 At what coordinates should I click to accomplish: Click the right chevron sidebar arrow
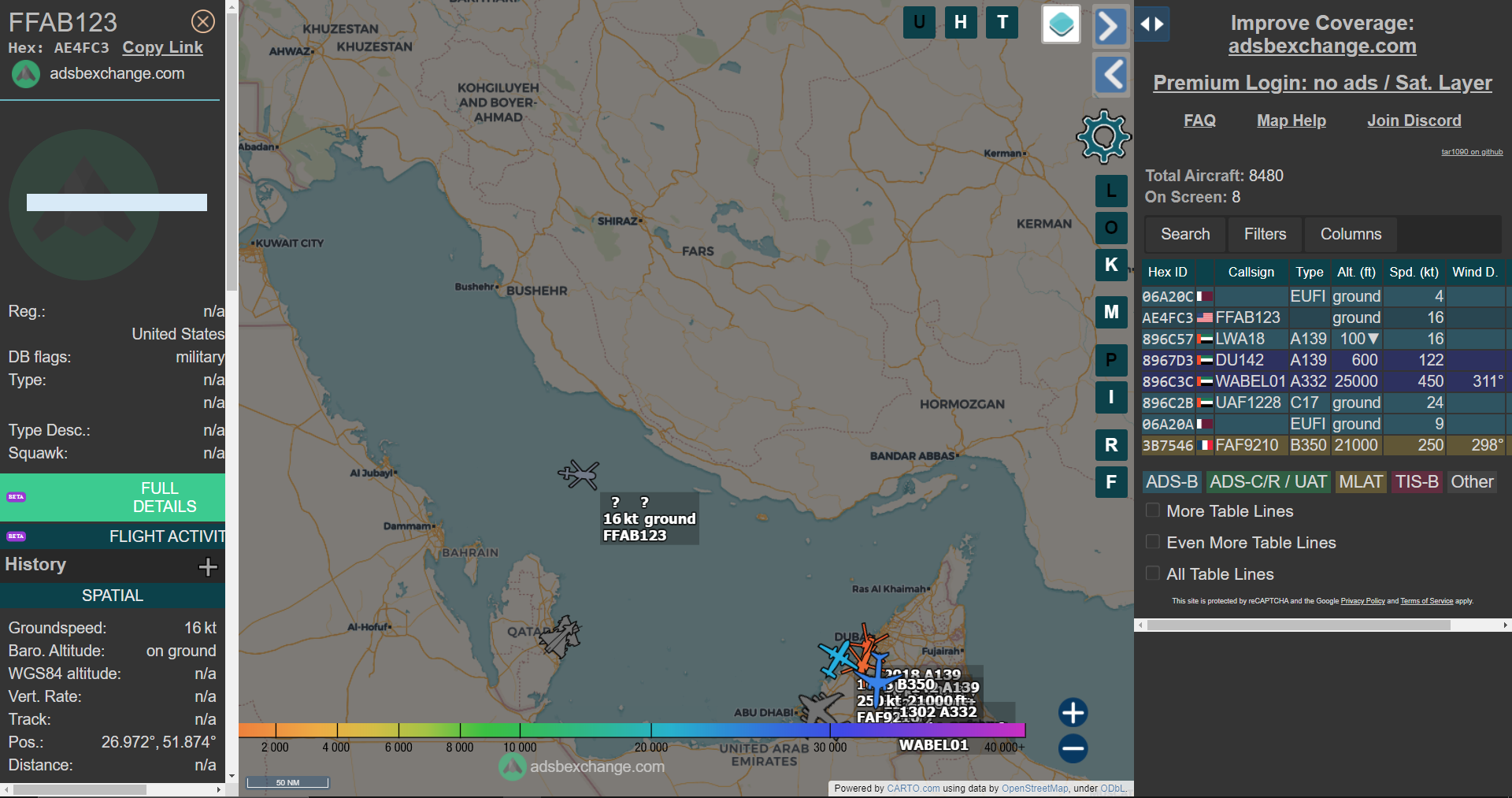point(1110,26)
